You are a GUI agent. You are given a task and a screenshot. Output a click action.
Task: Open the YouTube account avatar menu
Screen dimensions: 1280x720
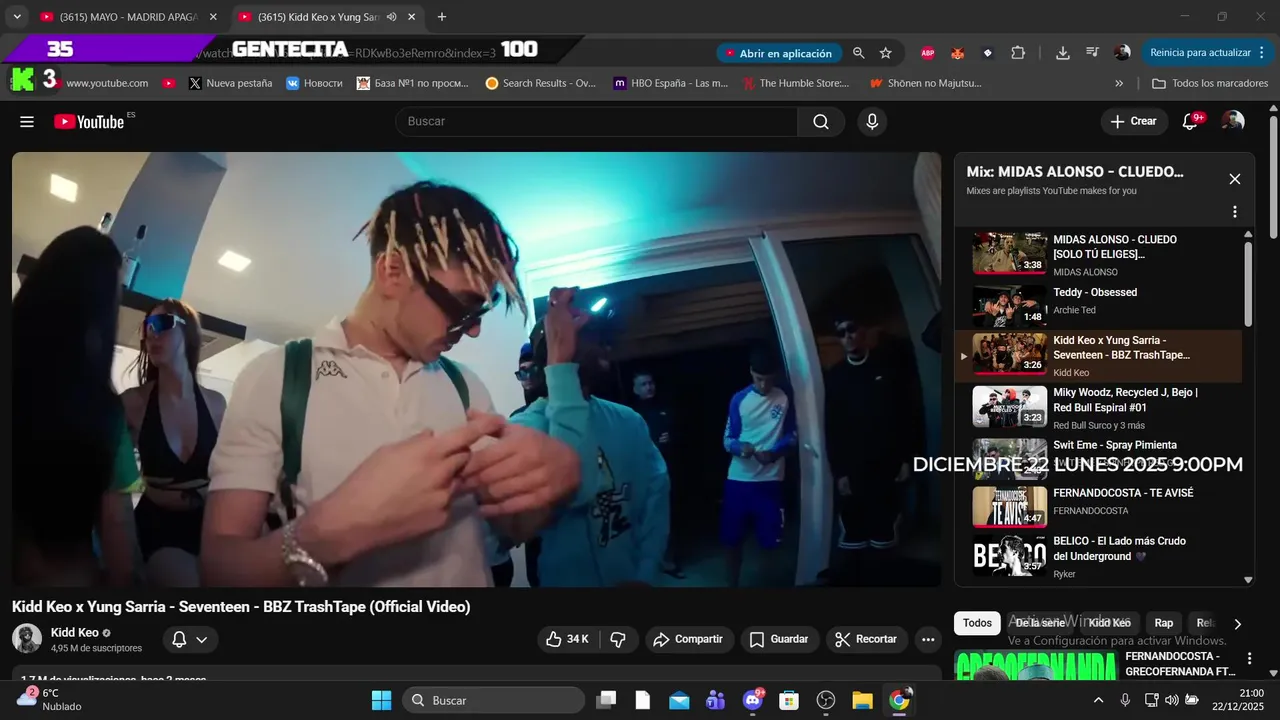click(x=1233, y=121)
